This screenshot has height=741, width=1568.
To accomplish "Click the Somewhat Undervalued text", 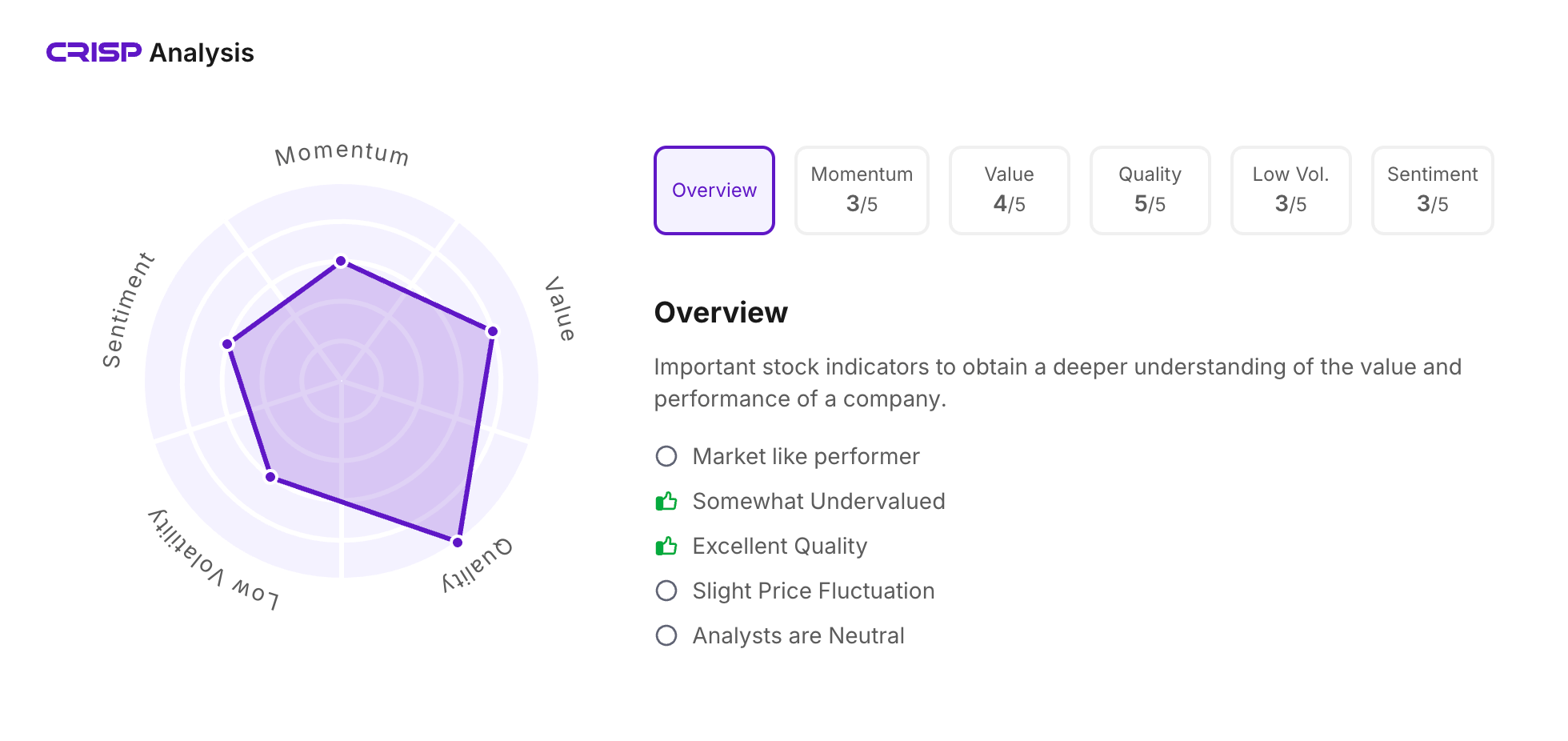I will (x=818, y=501).
